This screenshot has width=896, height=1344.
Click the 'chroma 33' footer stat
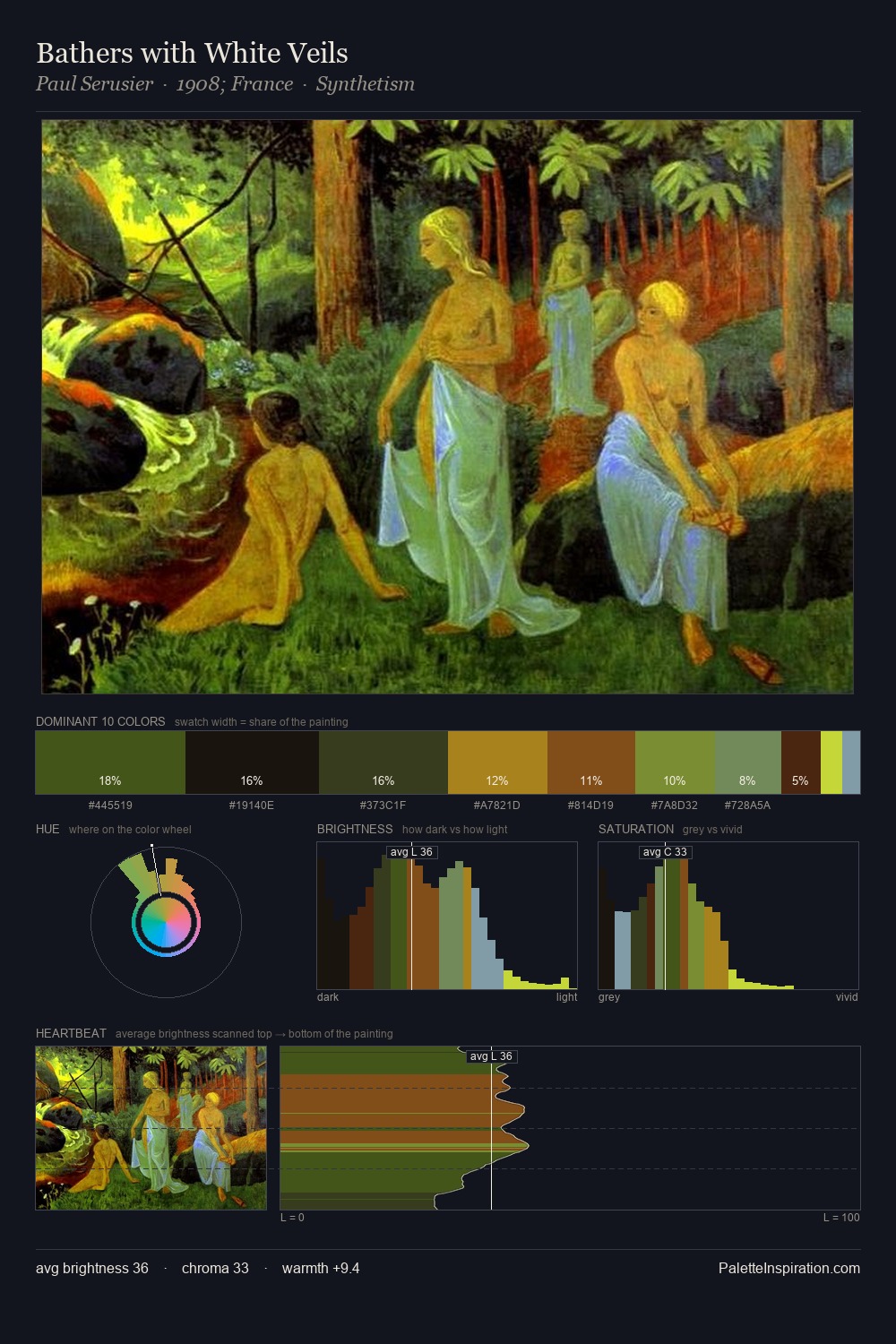click(215, 1268)
